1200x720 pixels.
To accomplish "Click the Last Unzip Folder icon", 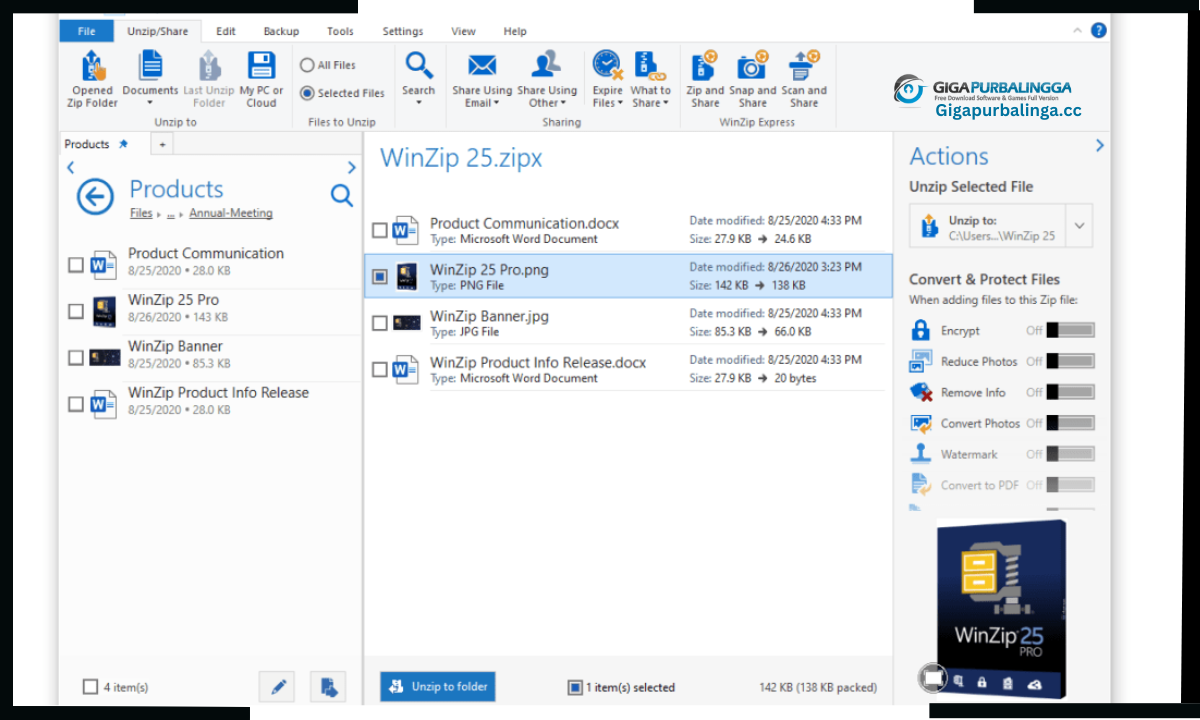I will tap(209, 66).
